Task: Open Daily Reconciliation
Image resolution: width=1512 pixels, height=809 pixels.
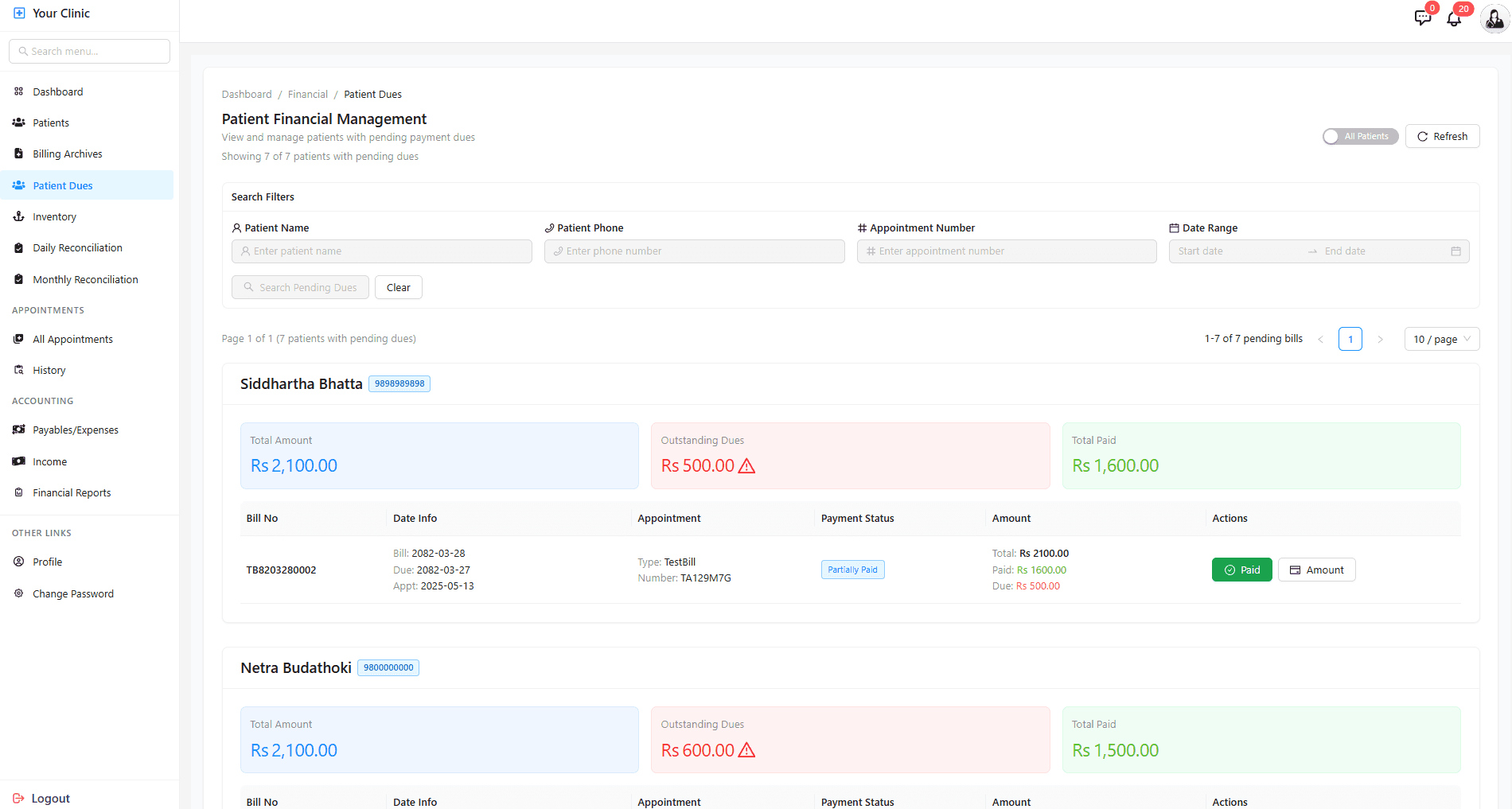Action: pyautogui.click(x=76, y=247)
